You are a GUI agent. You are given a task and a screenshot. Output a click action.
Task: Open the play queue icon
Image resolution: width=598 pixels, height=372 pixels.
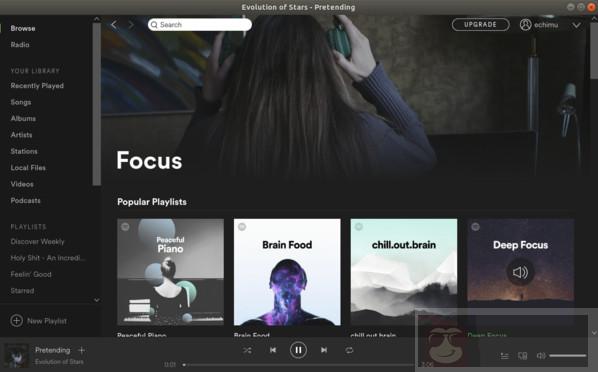click(505, 356)
